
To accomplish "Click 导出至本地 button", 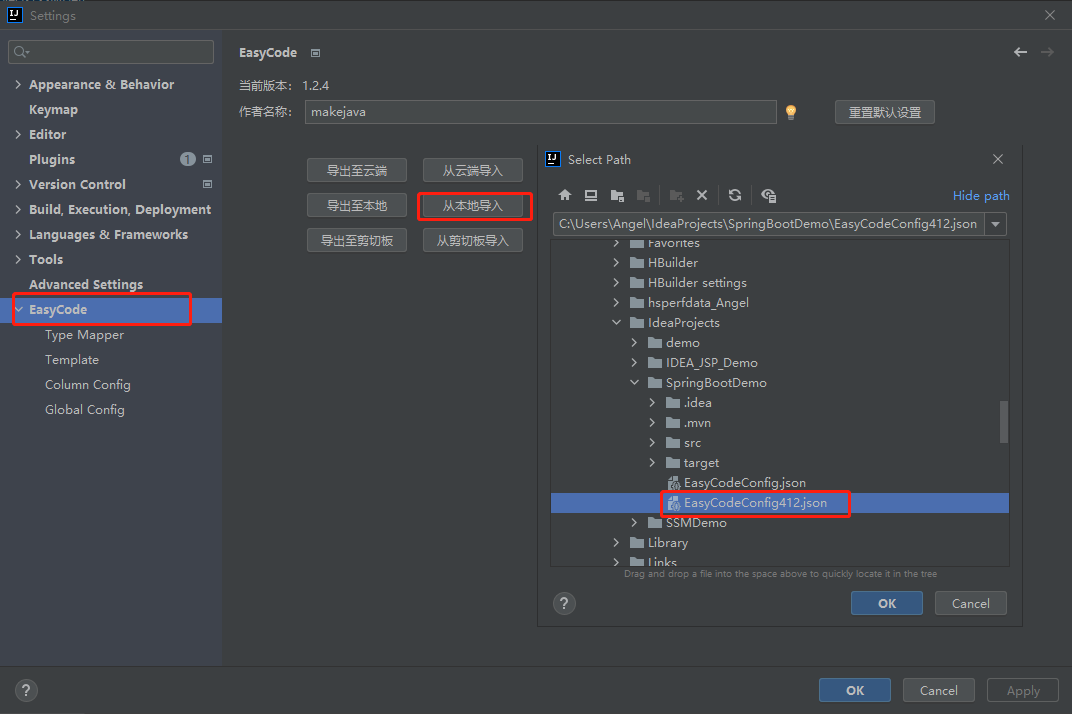I will (x=357, y=205).
